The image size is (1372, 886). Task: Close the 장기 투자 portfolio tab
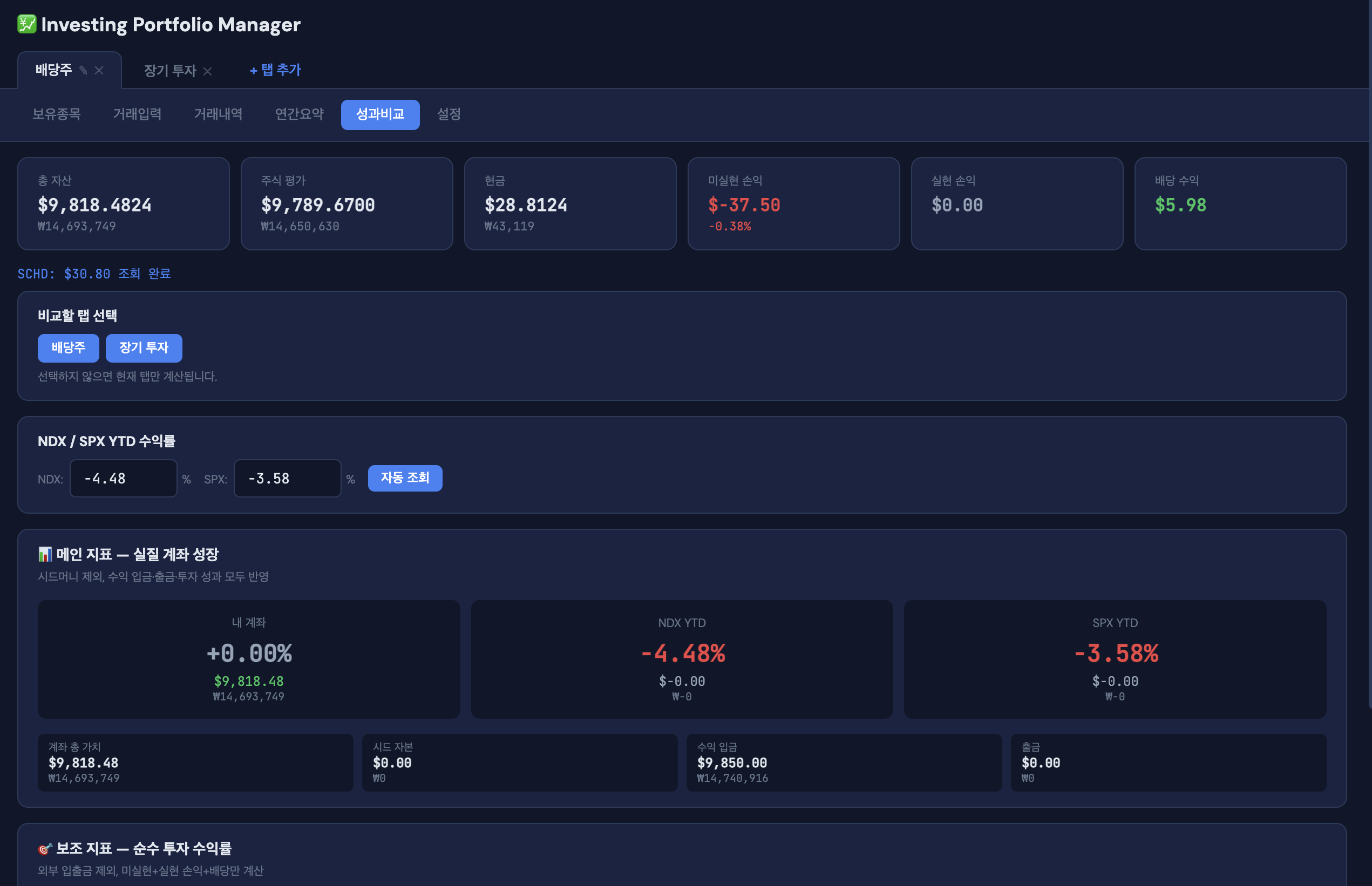(x=208, y=71)
